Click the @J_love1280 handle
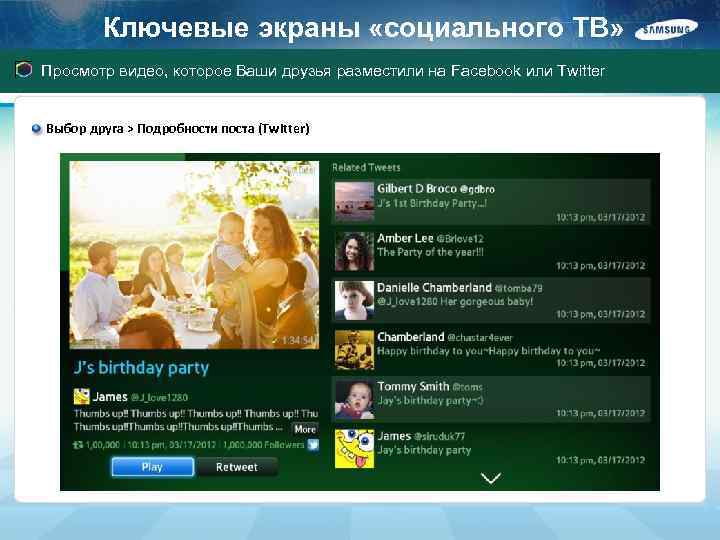The height and width of the screenshot is (540, 720). pos(159,397)
